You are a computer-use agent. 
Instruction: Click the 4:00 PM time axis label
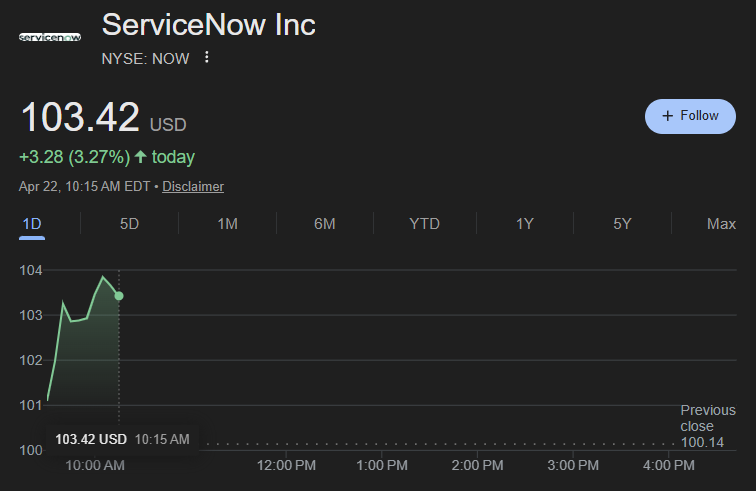(669, 465)
